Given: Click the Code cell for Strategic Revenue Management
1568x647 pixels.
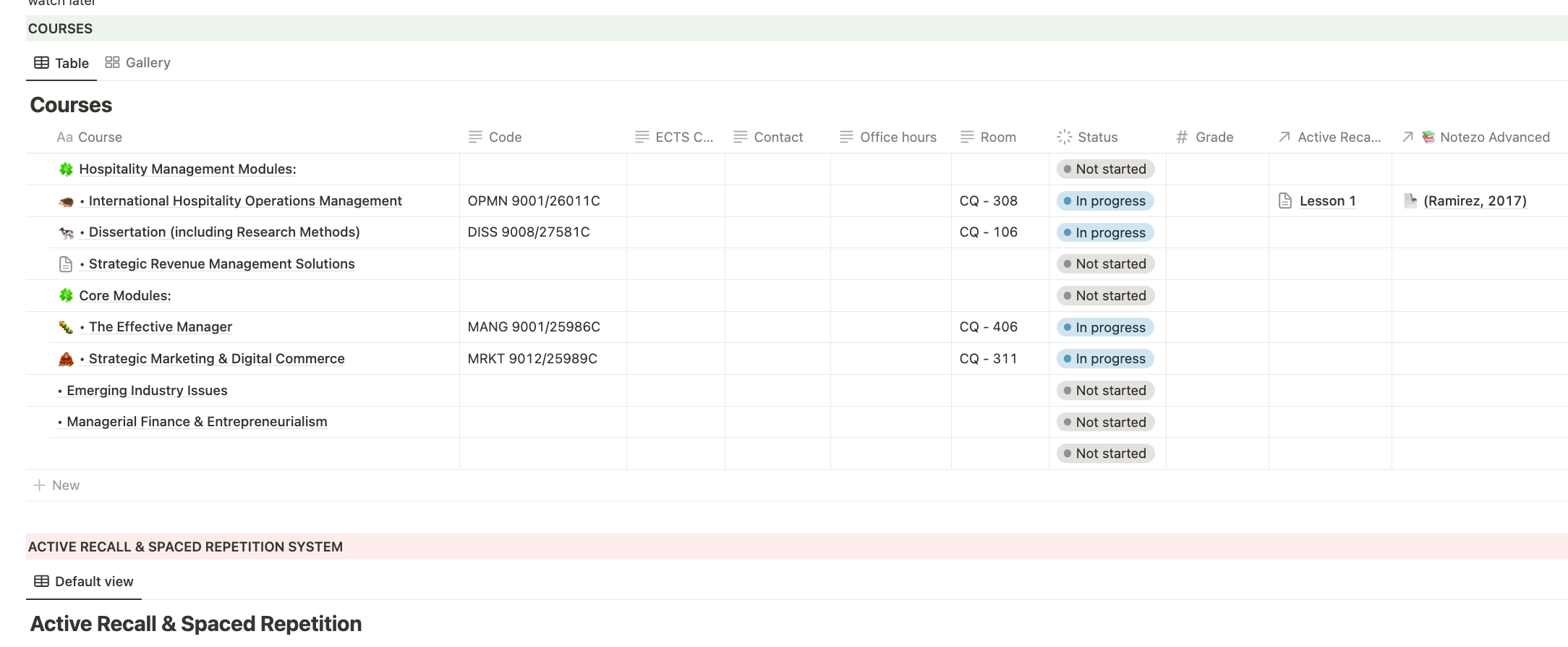Looking at the screenshot, I should pyautogui.click(x=542, y=264).
